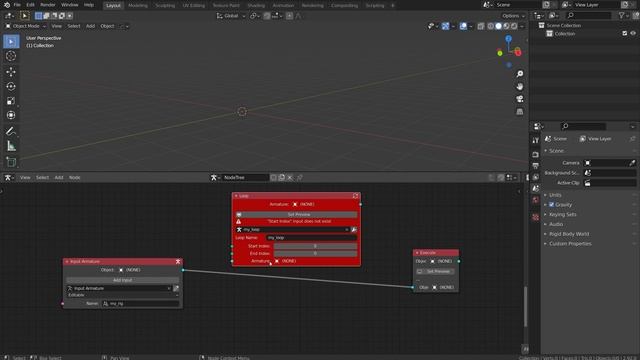Select the Annotate tool
The height and width of the screenshot is (360, 640).
(11, 131)
